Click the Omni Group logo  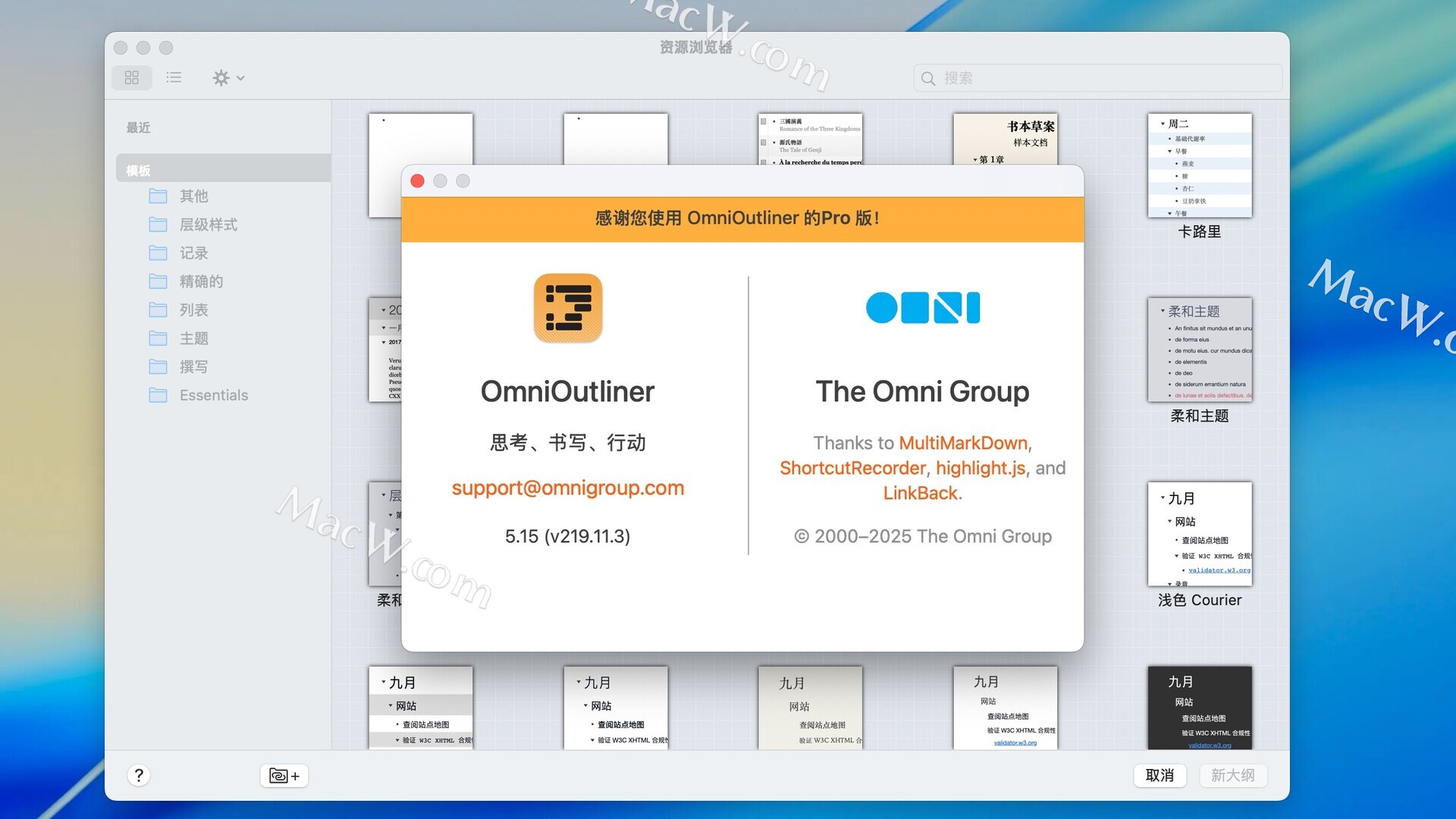(922, 308)
